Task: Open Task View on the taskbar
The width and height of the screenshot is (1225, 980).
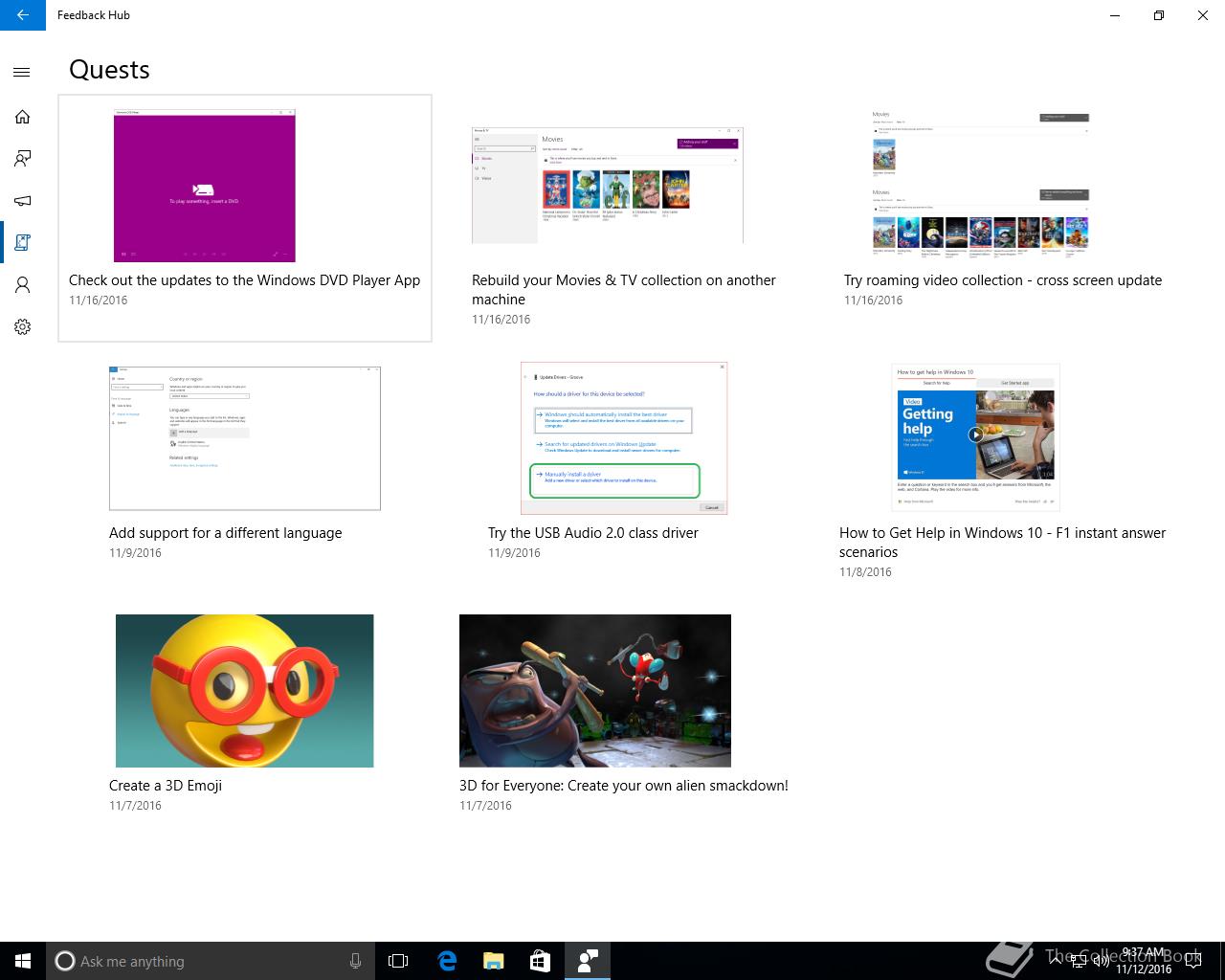Action: 398,961
